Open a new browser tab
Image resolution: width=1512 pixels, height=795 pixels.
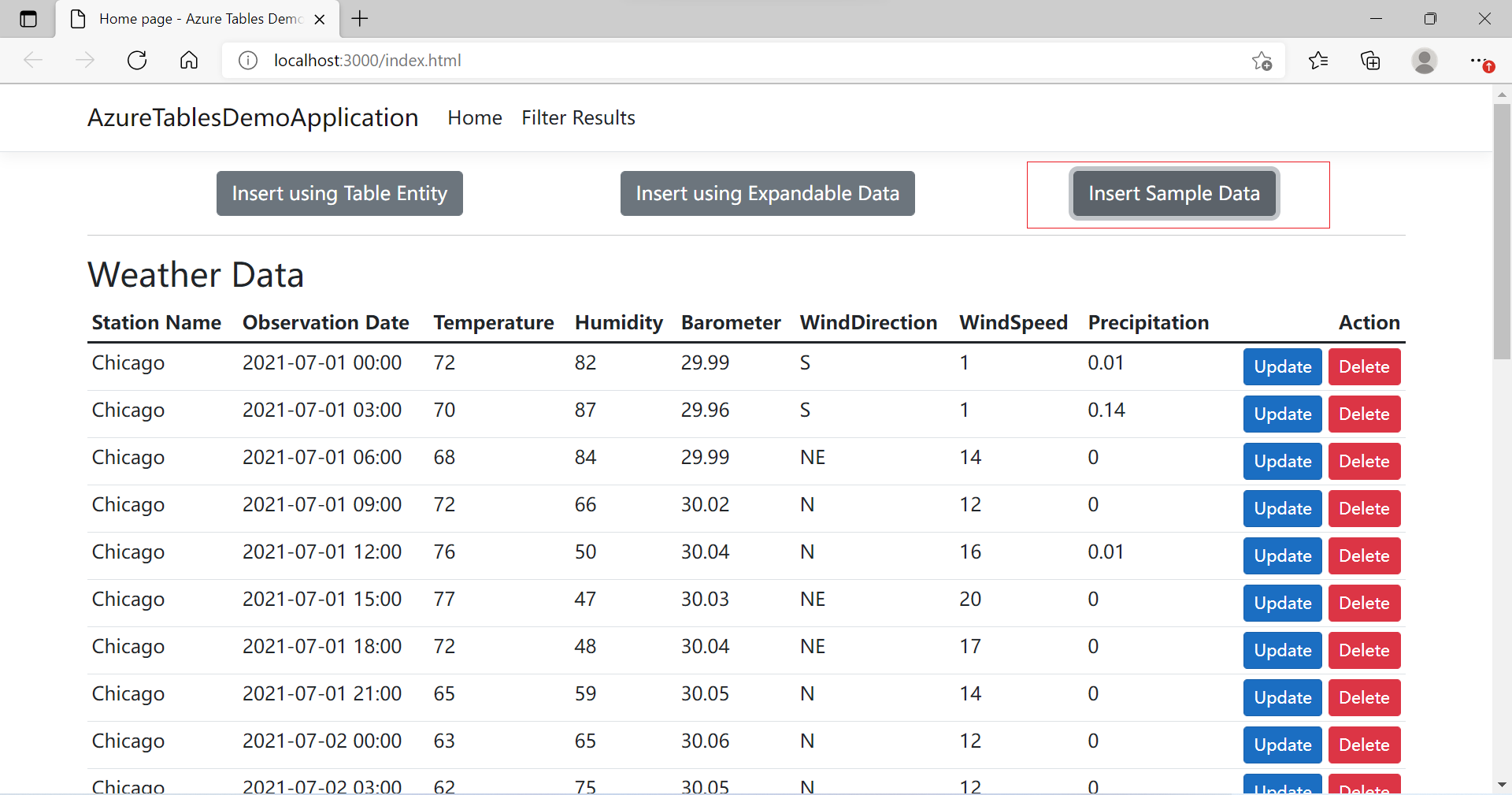(360, 19)
